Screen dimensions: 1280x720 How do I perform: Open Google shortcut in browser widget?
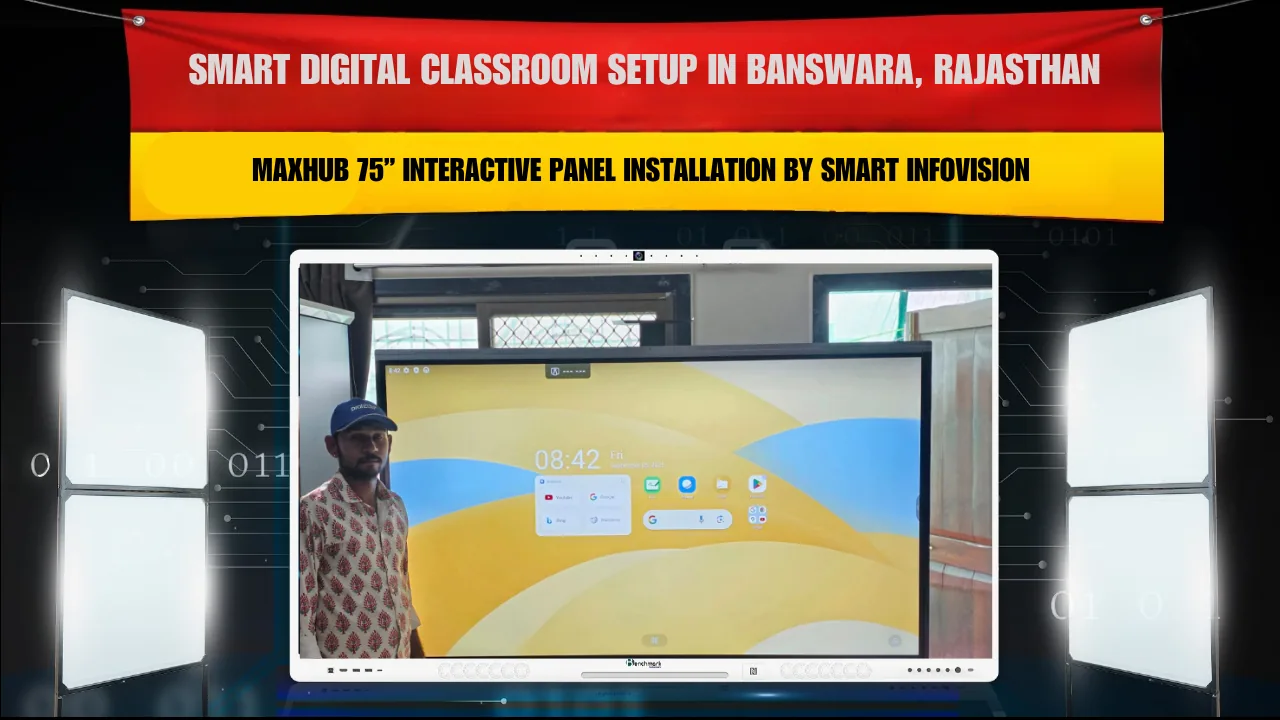click(603, 497)
